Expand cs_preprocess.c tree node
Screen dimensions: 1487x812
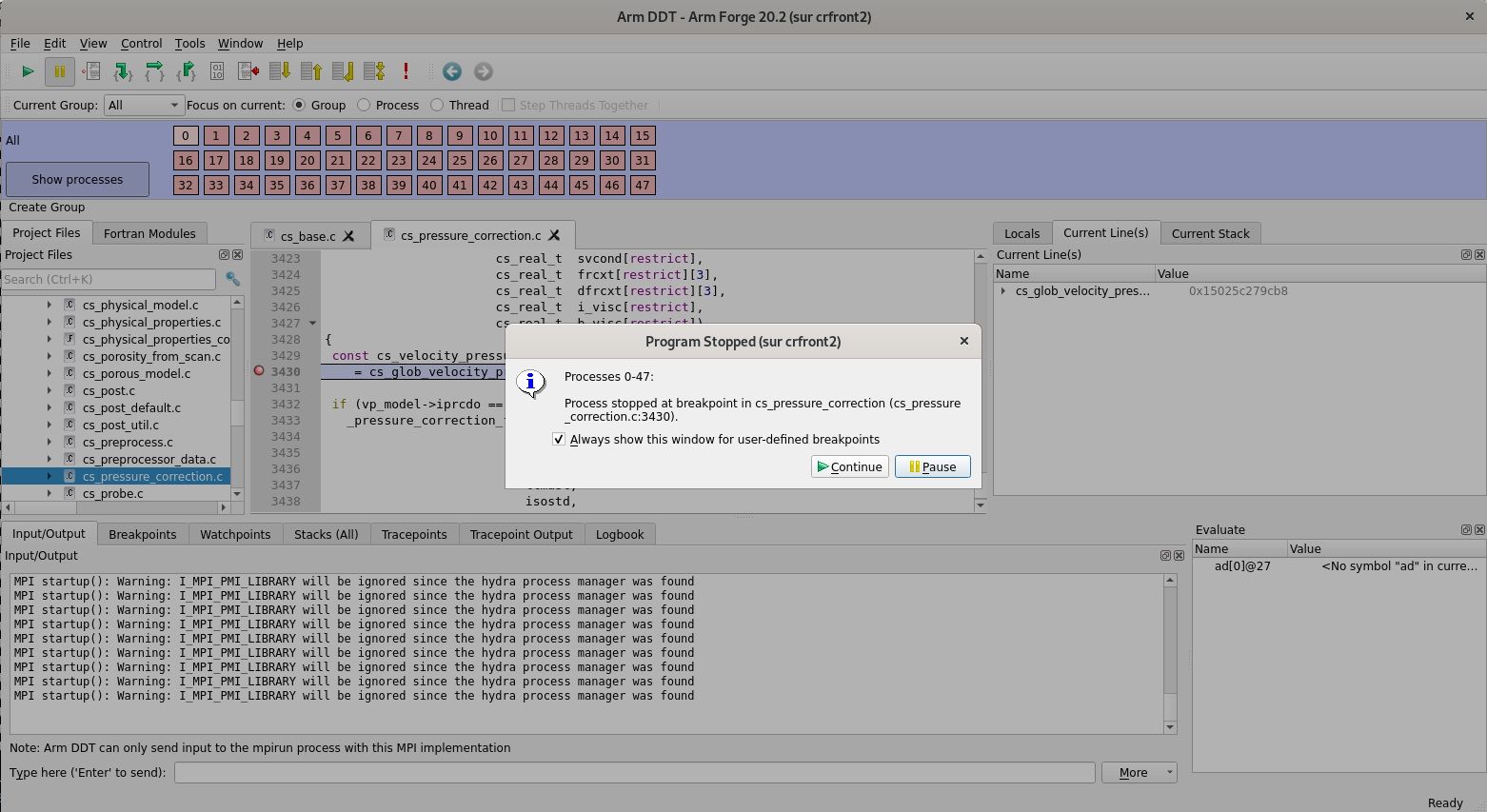pos(50,442)
